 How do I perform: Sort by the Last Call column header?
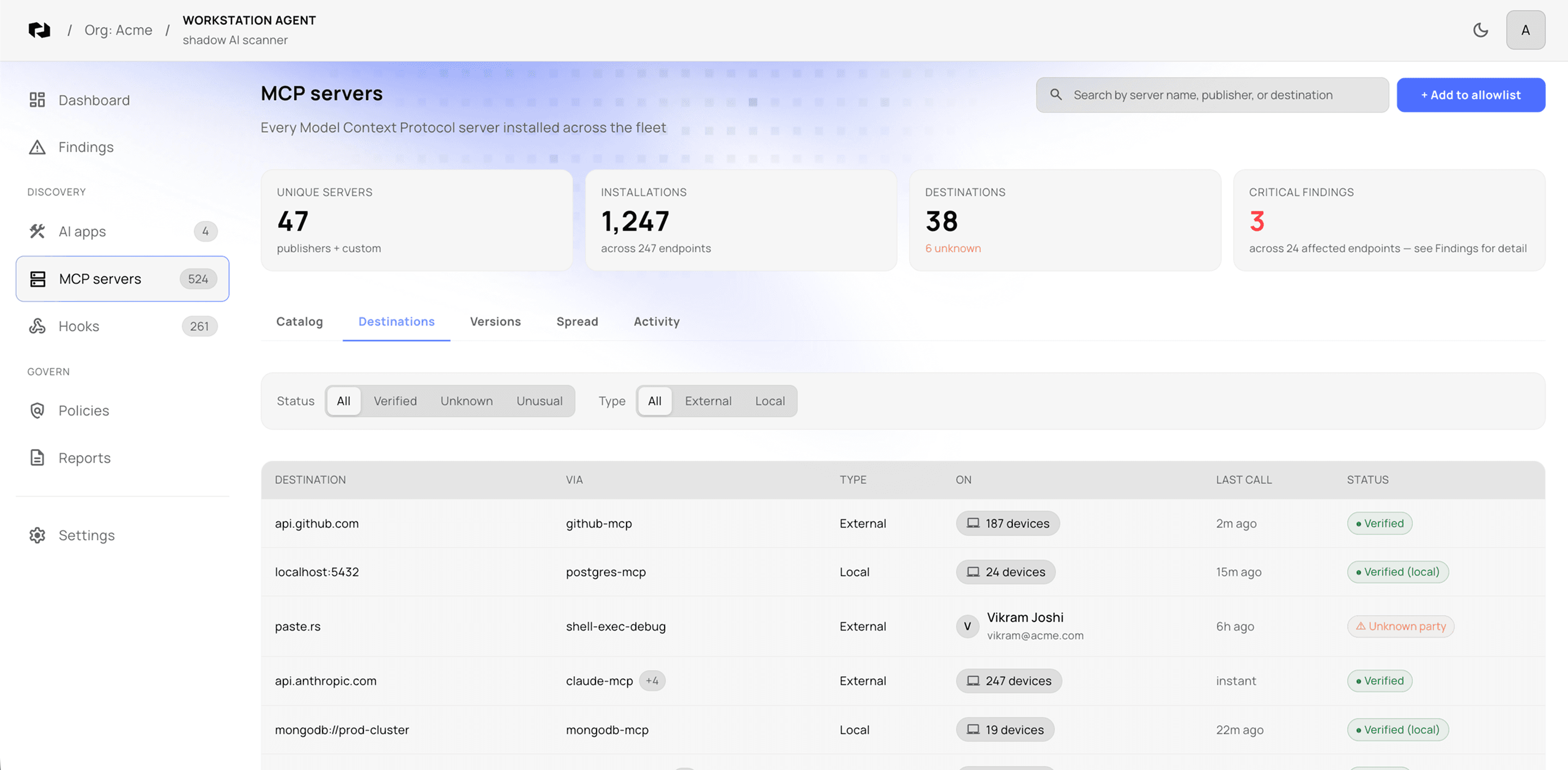[x=1244, y=479]
